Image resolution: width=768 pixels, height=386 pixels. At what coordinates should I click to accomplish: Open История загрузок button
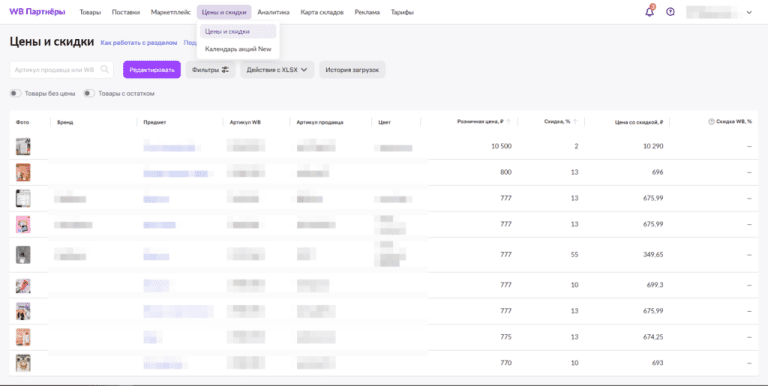tap(352, 70)
